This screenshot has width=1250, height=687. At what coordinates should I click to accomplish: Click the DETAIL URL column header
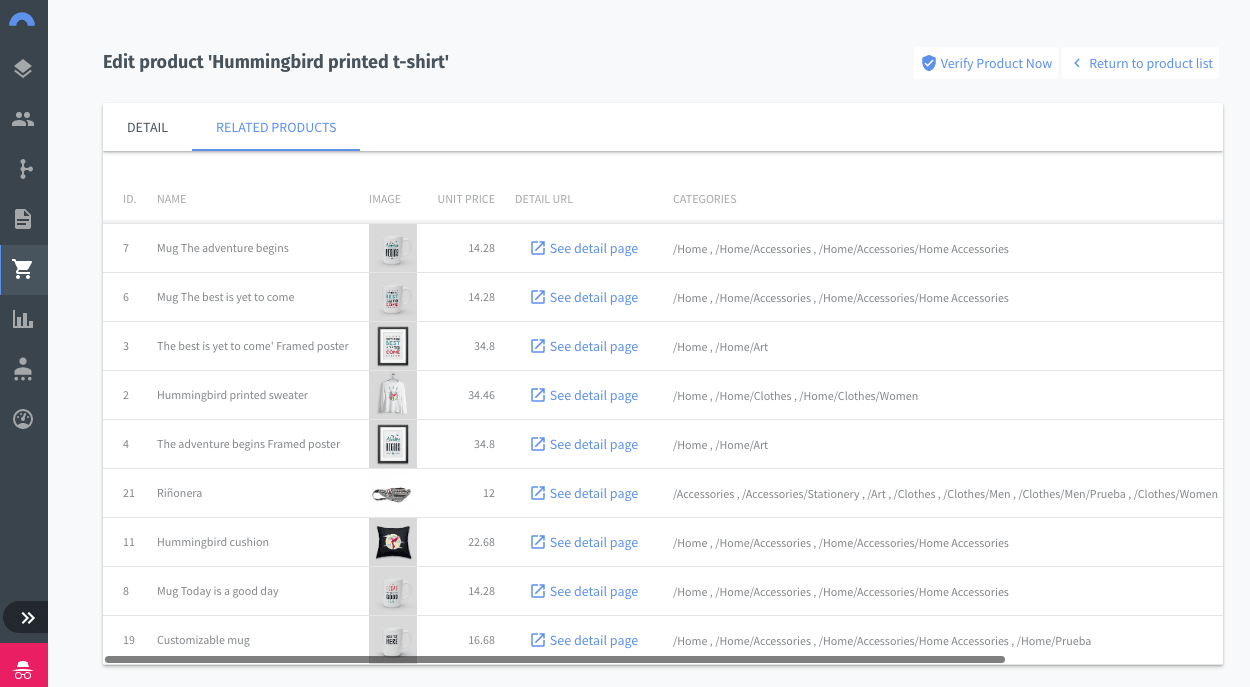point(544,199)
